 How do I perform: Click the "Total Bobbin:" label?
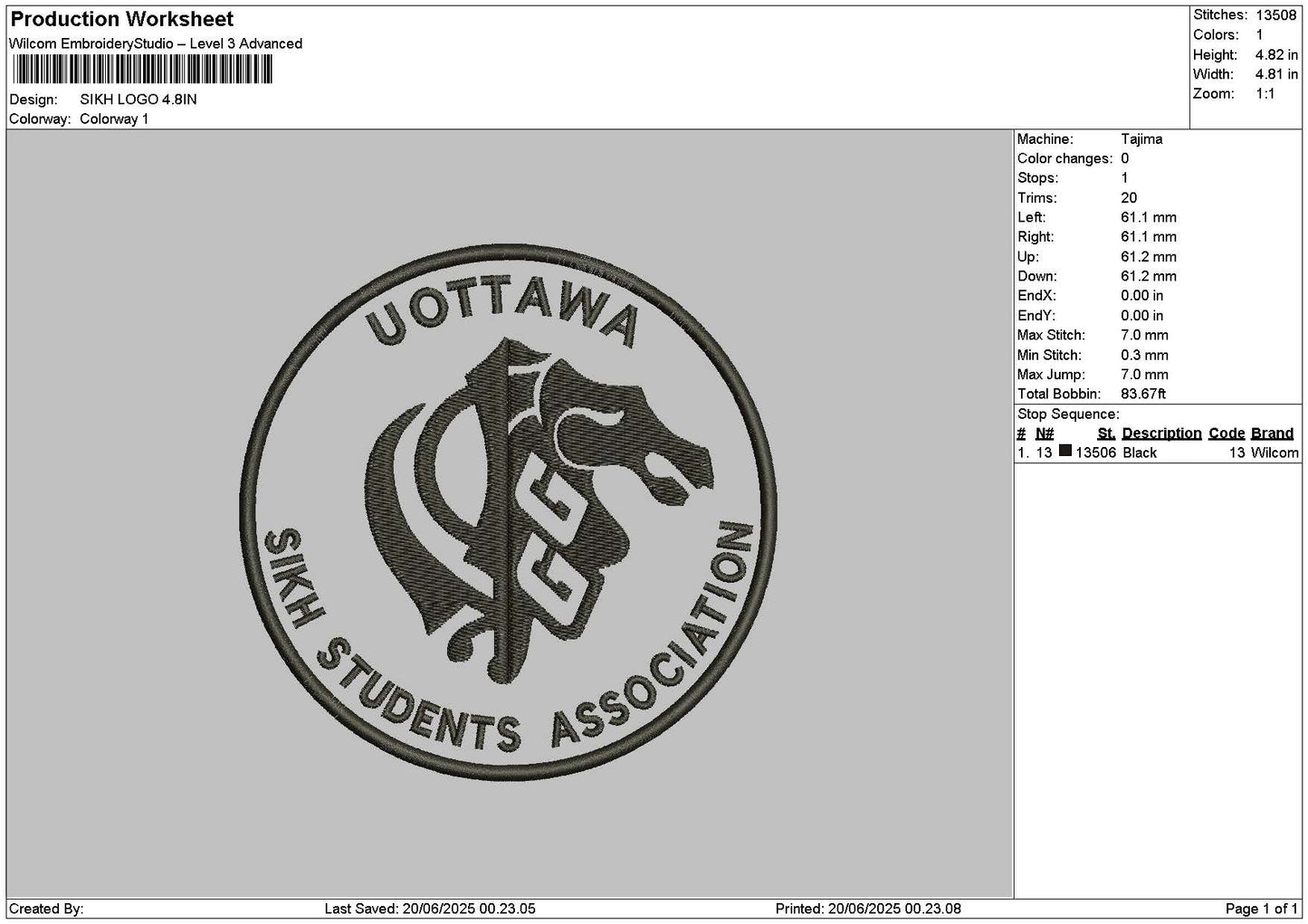pos(1059,395)
